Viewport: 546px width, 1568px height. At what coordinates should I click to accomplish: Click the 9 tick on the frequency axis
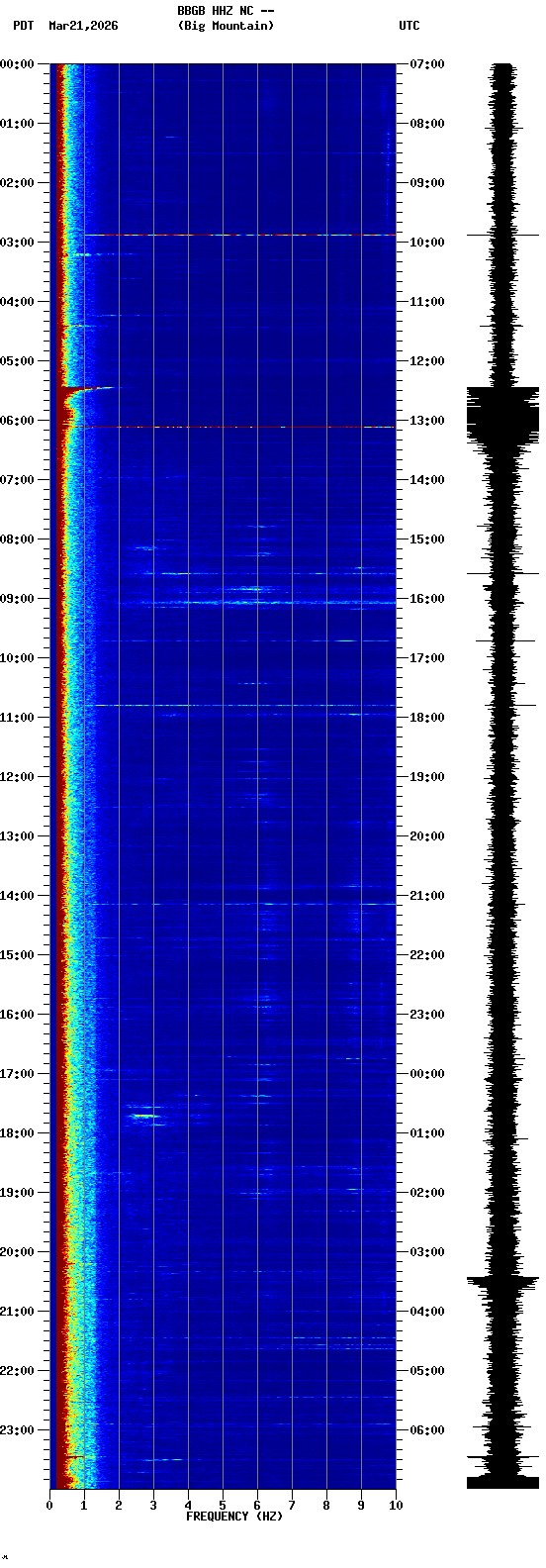click(361, 1506)
